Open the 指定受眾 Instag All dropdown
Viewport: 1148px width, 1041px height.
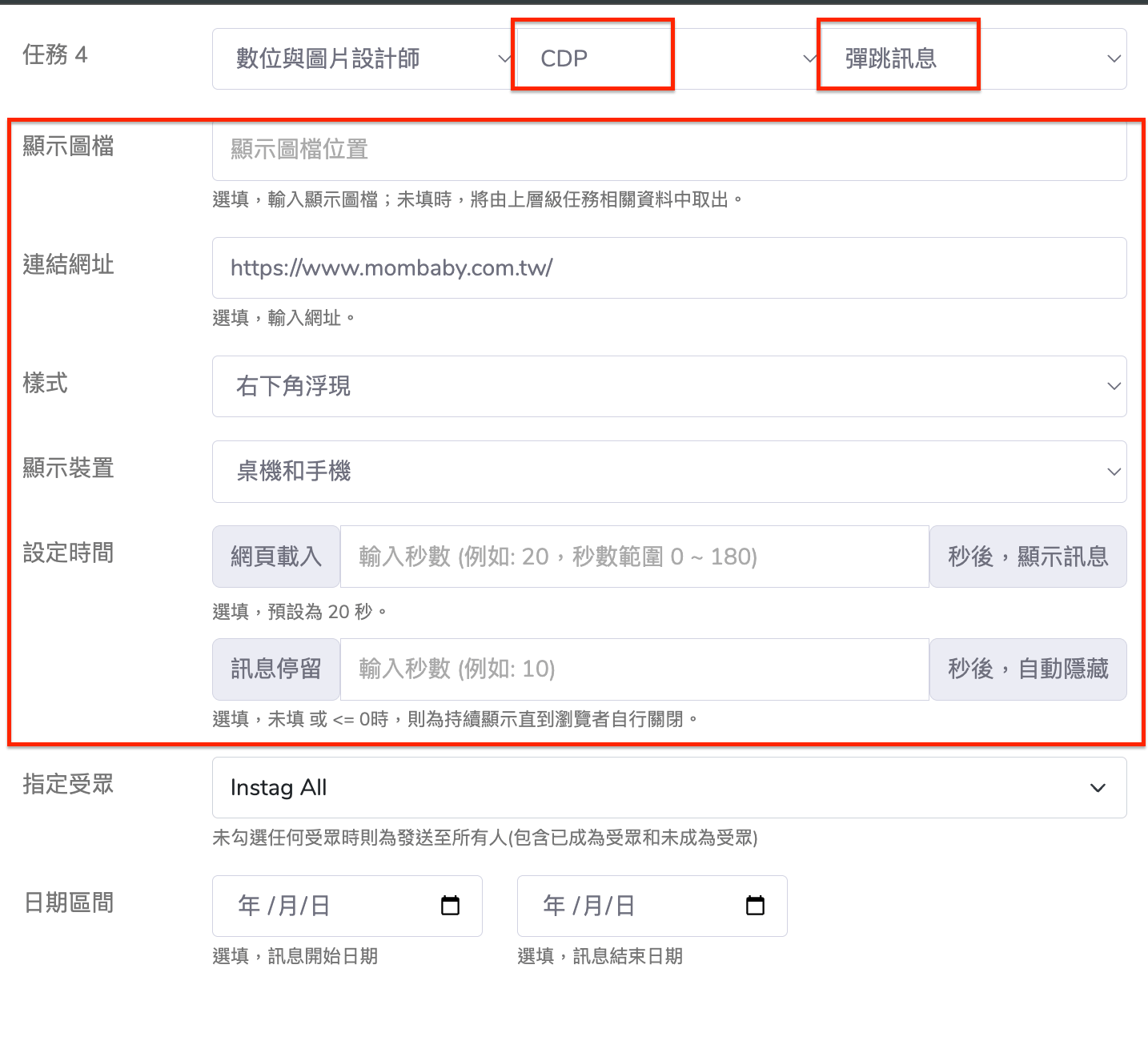coord(668,788)
